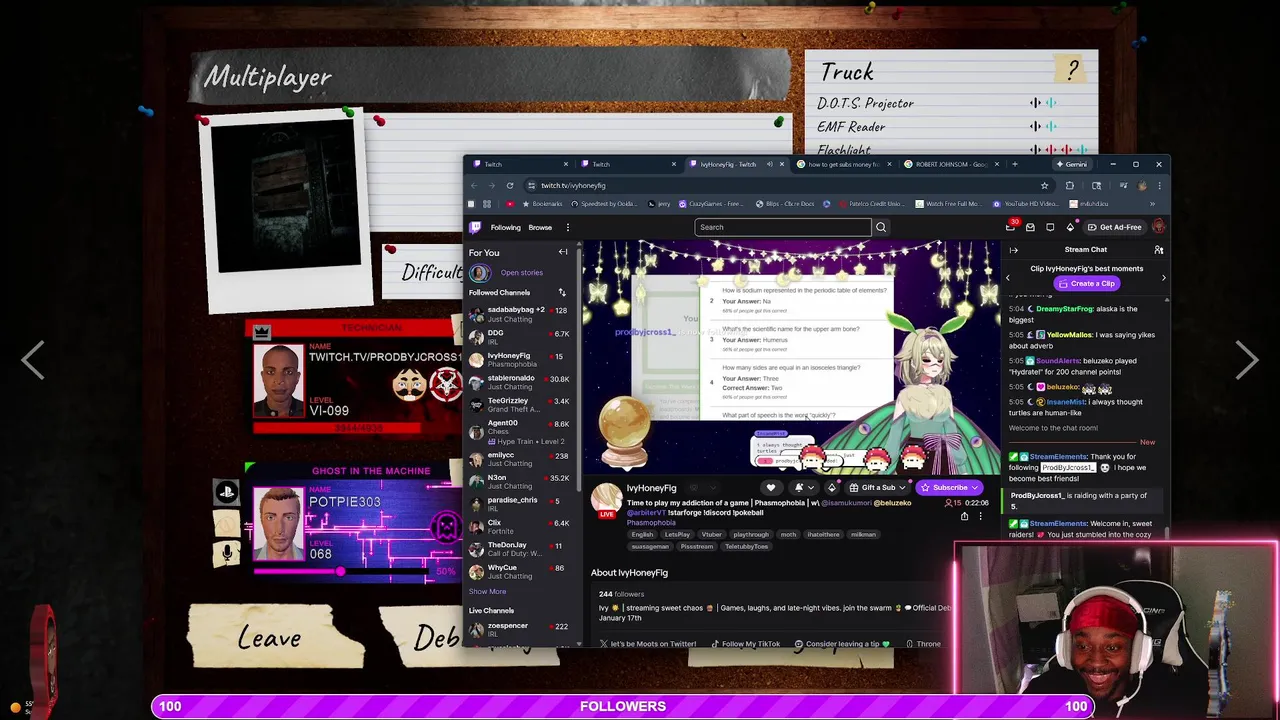Viewport: 1280px width, 720px height.
Task: Open the Phasmophobia category link
Action: click(651, 522)
